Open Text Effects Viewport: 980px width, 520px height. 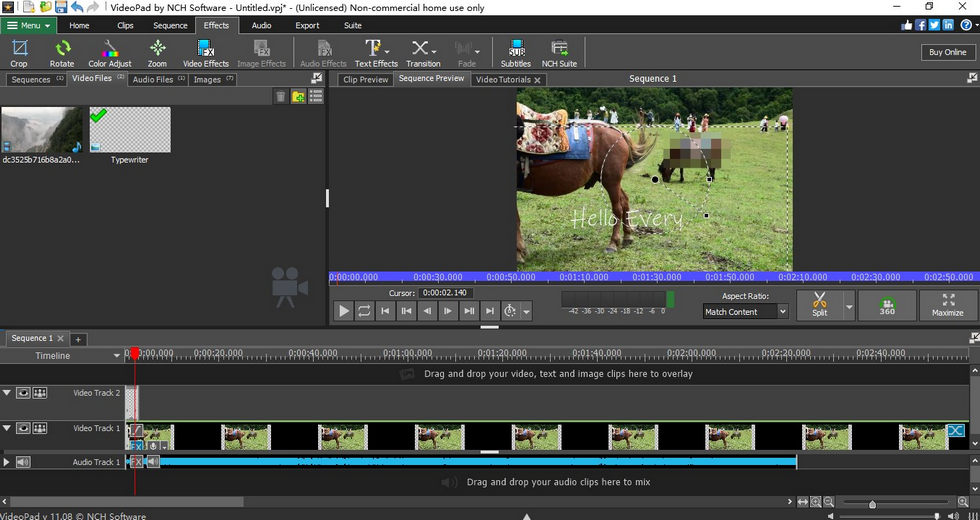(x=376, y=52)
